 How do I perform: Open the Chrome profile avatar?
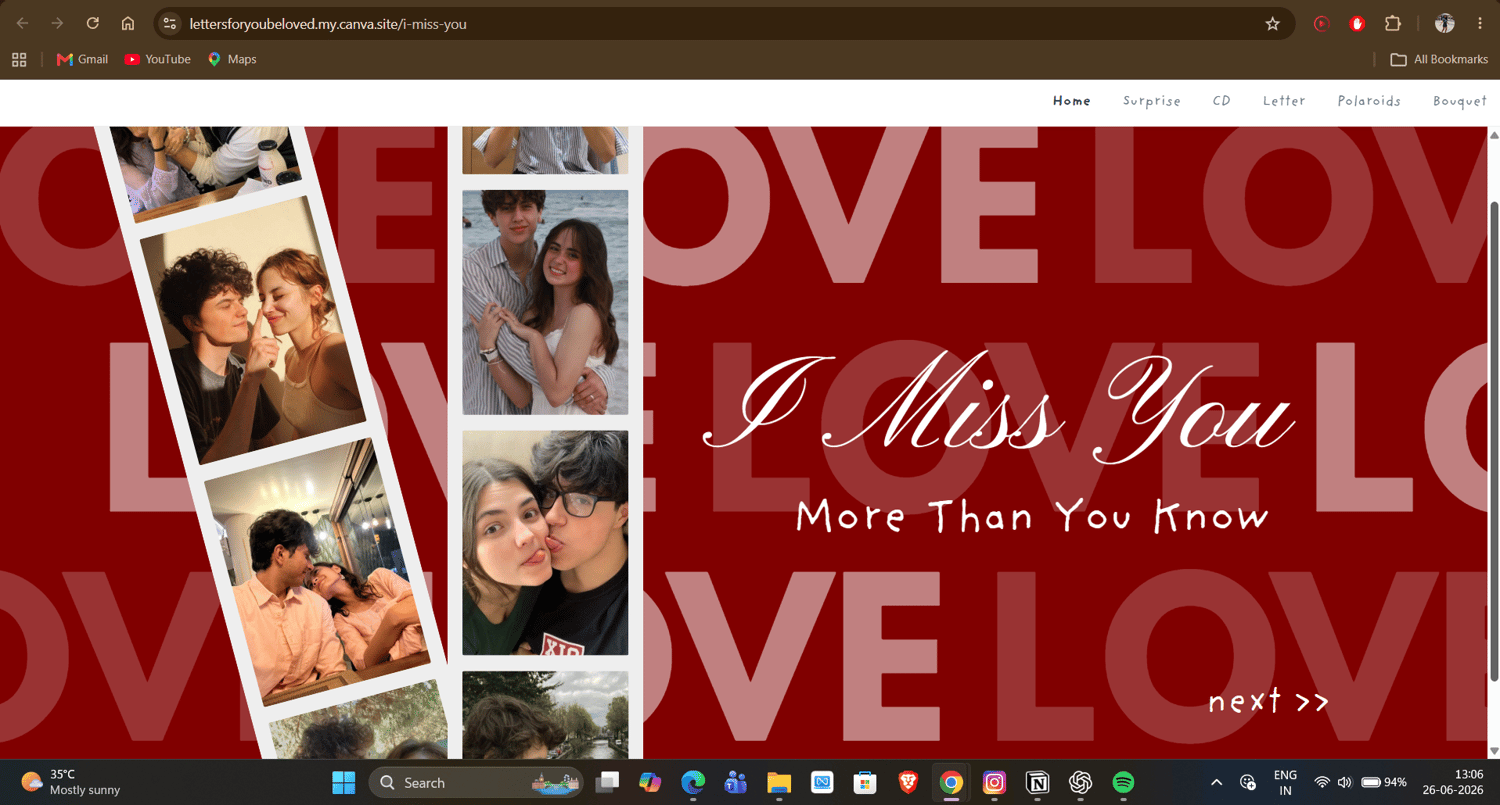coord(1444,24)
